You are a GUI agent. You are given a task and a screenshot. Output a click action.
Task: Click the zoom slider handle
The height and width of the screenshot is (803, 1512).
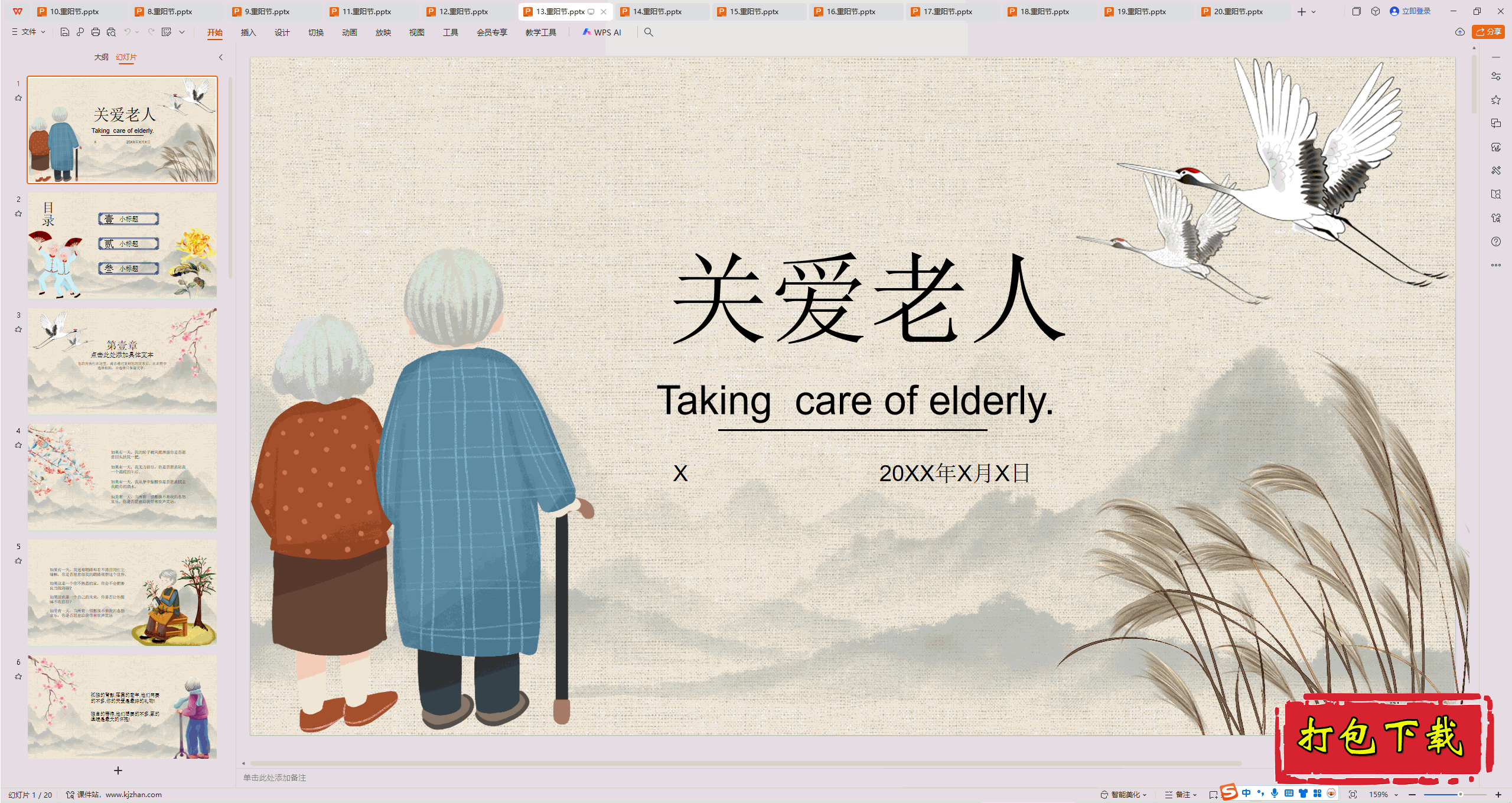1461,795
